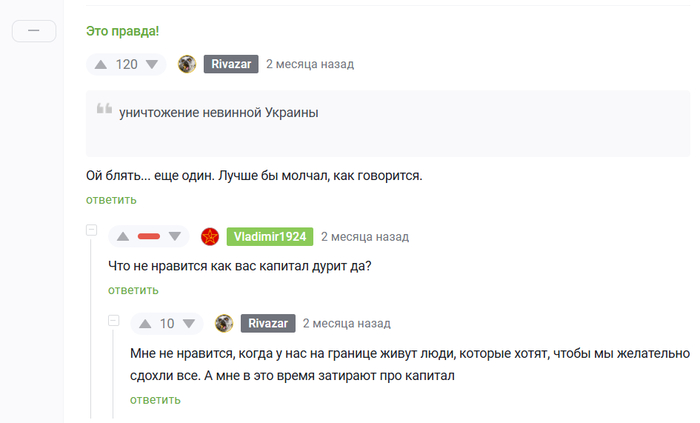Screen dimensions: 700x423
Task: Upvote Vladimir1924's comment
Action: (x=123, y=237)
